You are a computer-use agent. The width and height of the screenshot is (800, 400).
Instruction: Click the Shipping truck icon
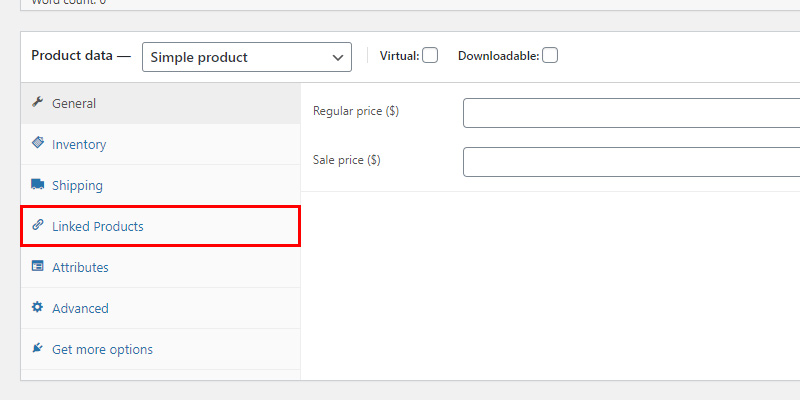37,184
